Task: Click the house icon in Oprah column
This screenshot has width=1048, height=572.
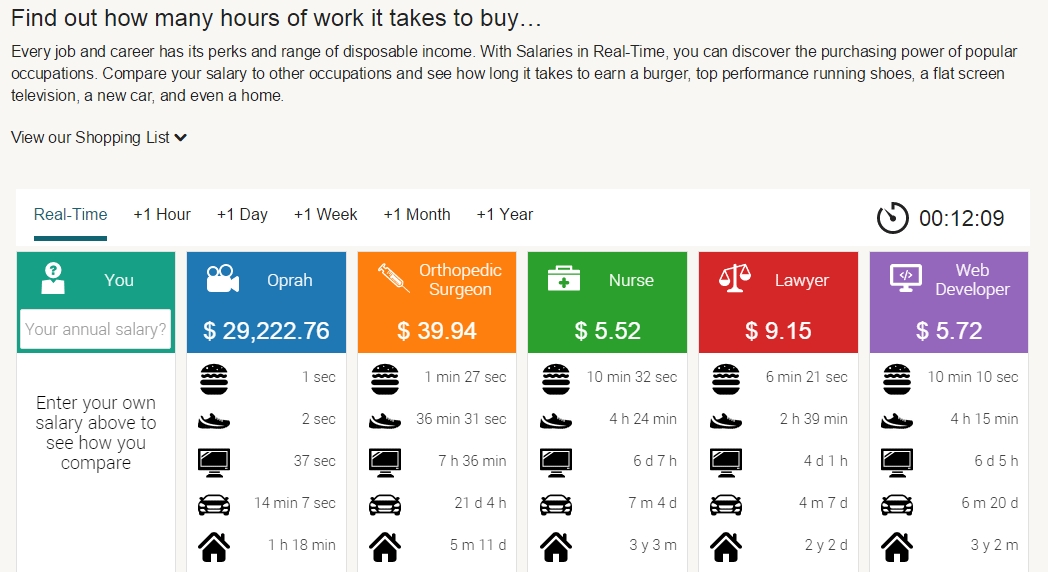Action: pyautogui.click(x=214, y=547)
